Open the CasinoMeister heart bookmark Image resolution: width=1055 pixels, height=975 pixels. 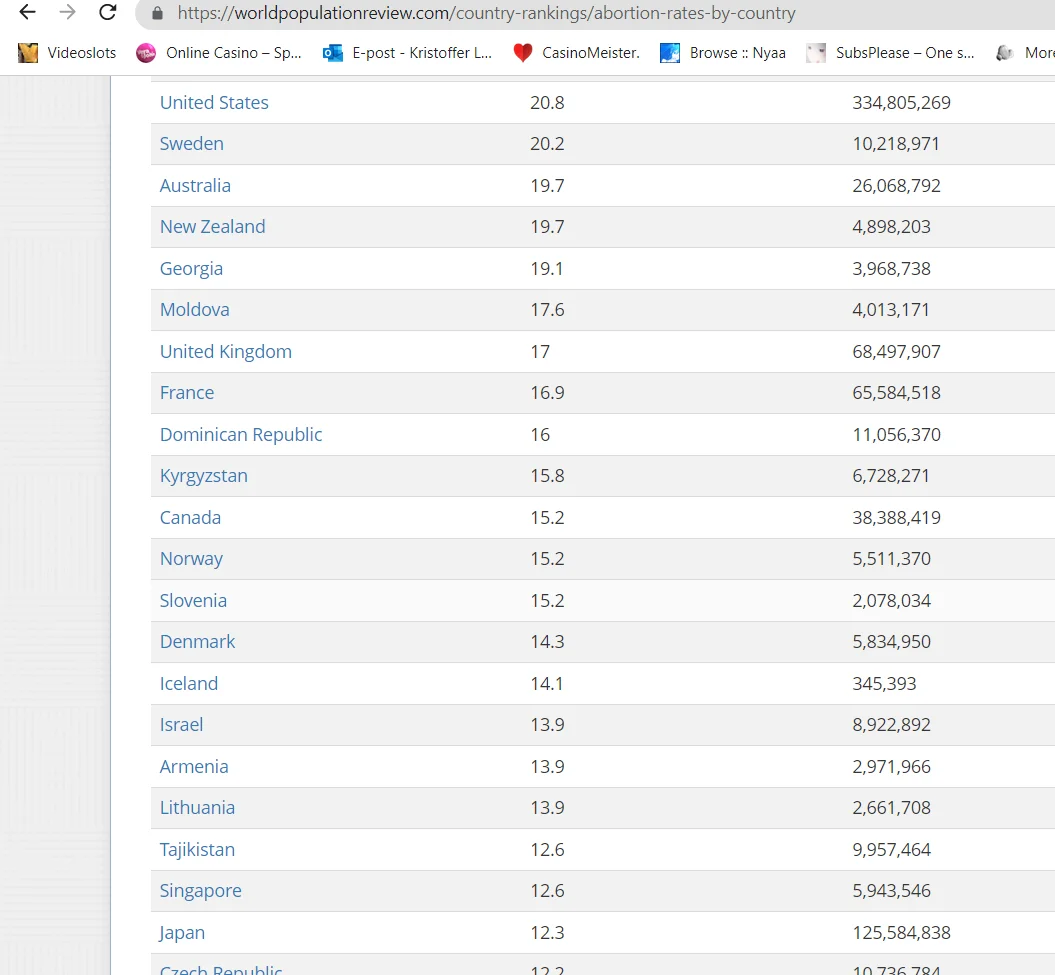click(576, 52)
